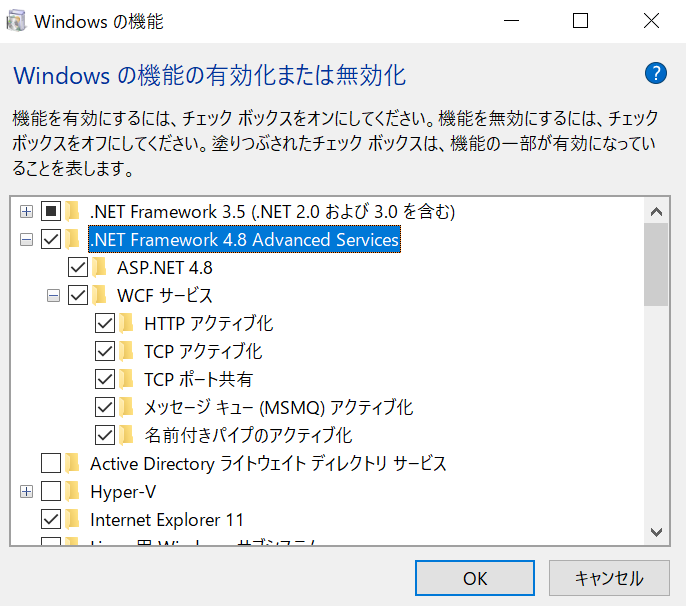Click folder icon beside WCF サービス
Screen dimensions: 686x606
click(99, 296)
